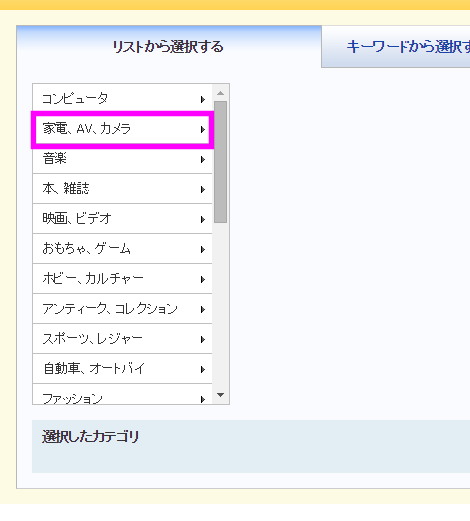Choose the 本、雑誌 category
The image size is (470, 521).
(x=122, y=189)
